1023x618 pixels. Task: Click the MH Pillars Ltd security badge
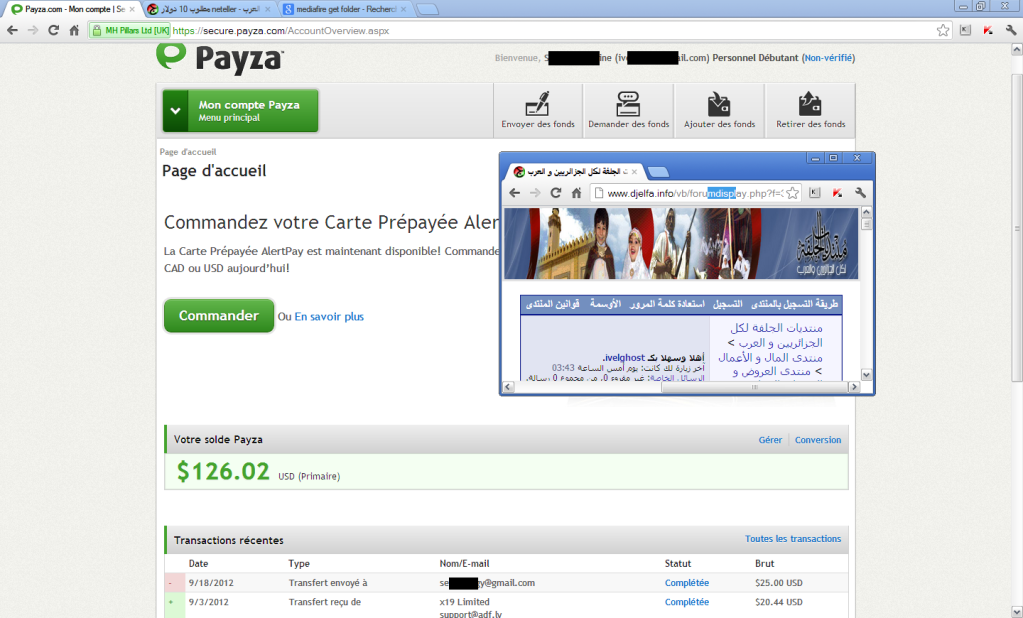coord(130,31)
